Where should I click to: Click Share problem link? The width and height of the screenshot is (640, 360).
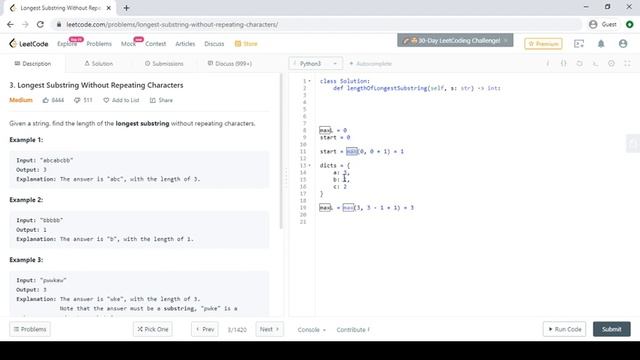[x=161, y=100]
